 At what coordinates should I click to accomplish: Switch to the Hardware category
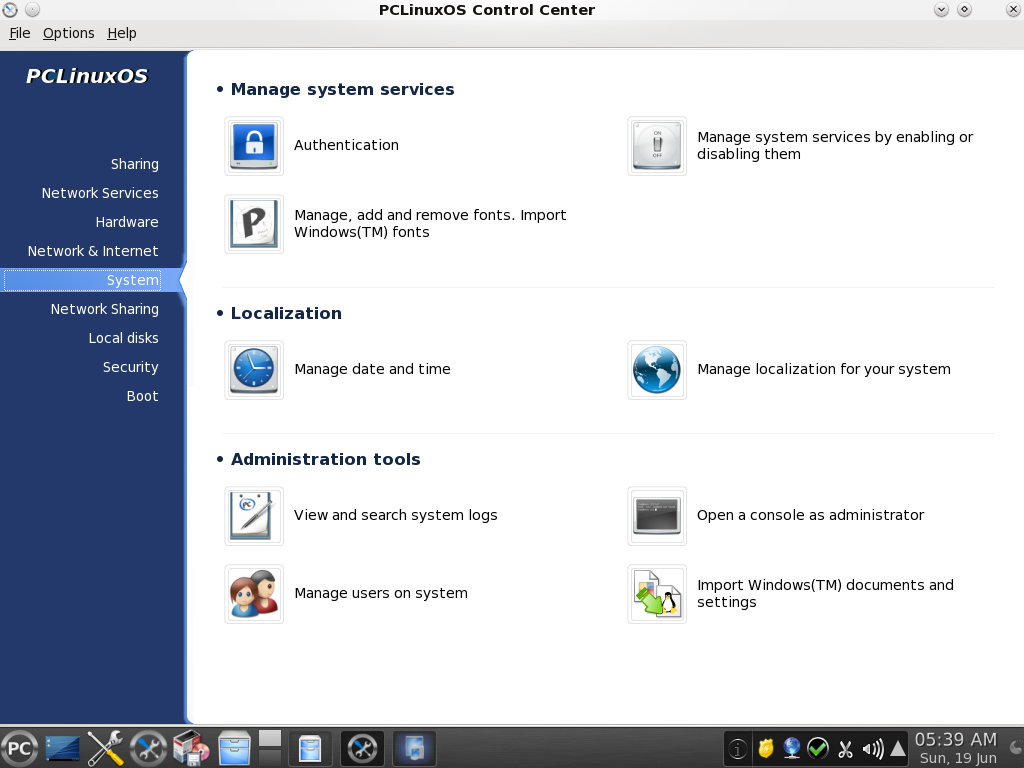[127, 222]
